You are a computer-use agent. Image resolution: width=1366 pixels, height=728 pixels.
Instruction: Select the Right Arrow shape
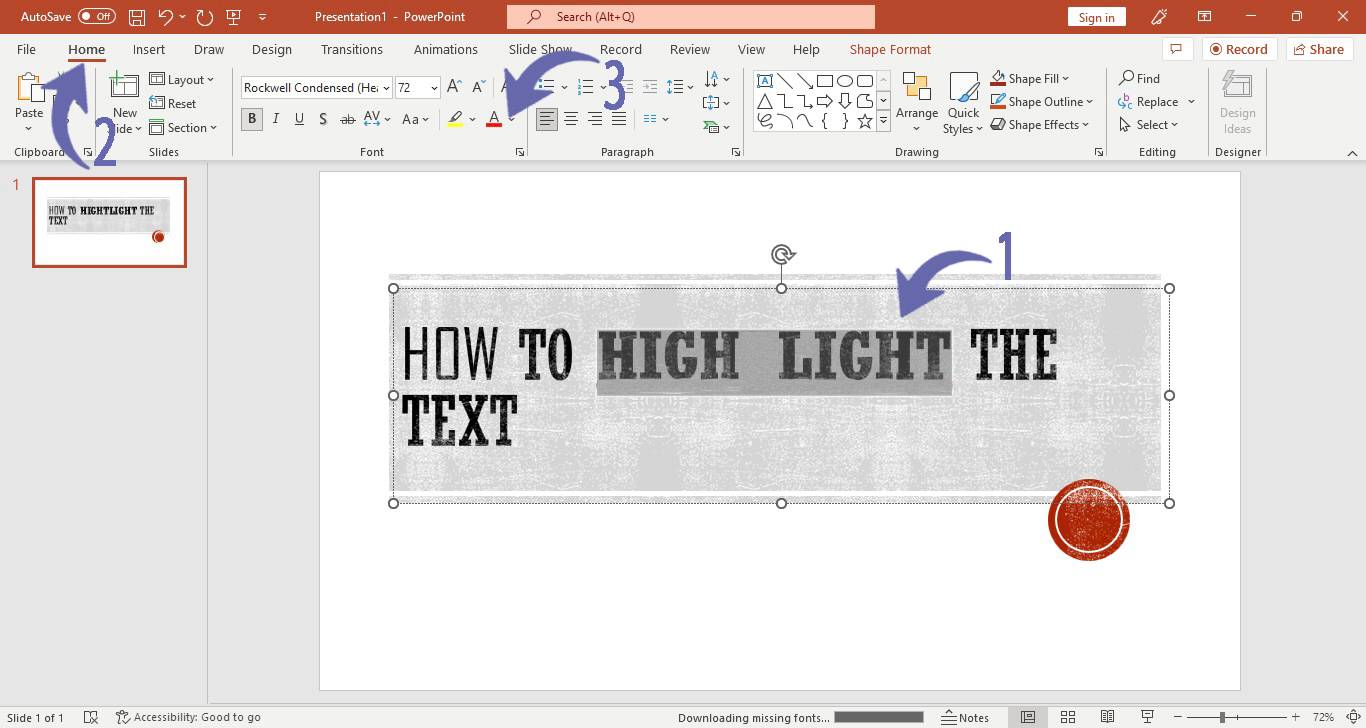click(x=824, y=101)
